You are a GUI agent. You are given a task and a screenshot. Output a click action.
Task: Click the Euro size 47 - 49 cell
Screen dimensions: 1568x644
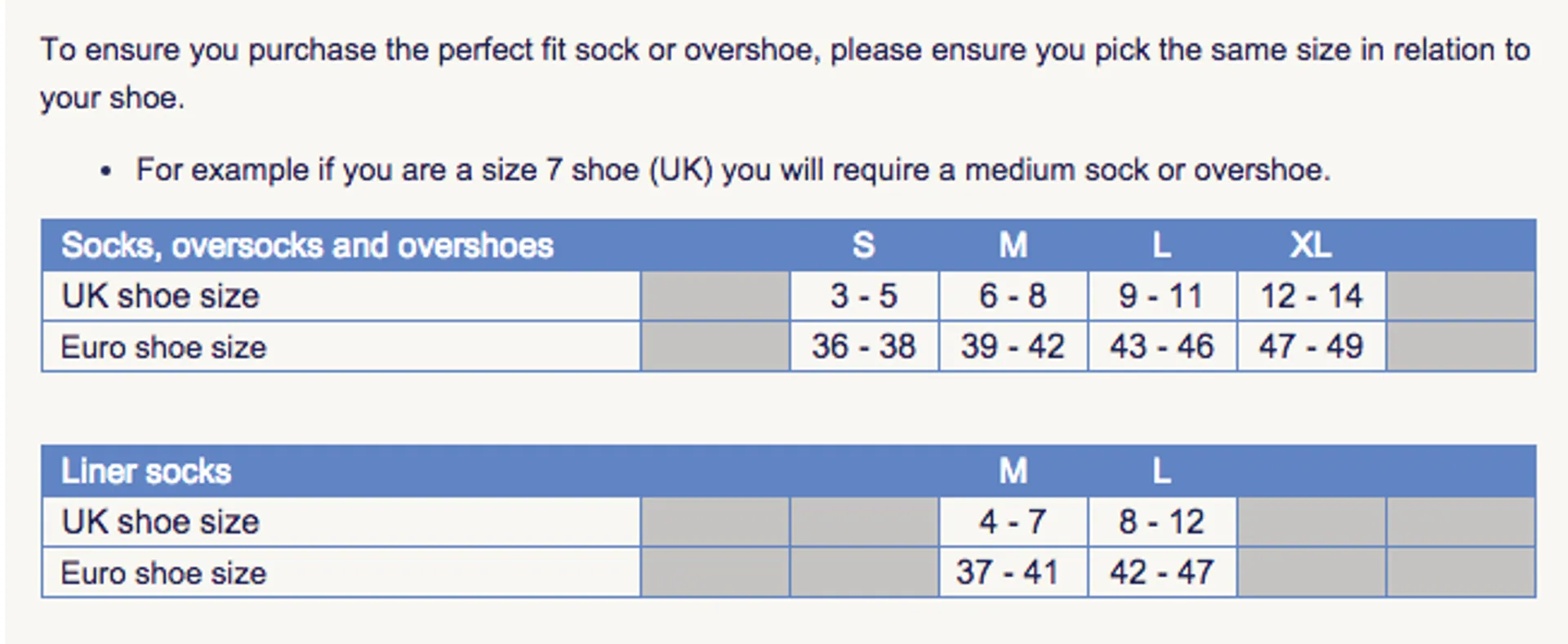1311,346
